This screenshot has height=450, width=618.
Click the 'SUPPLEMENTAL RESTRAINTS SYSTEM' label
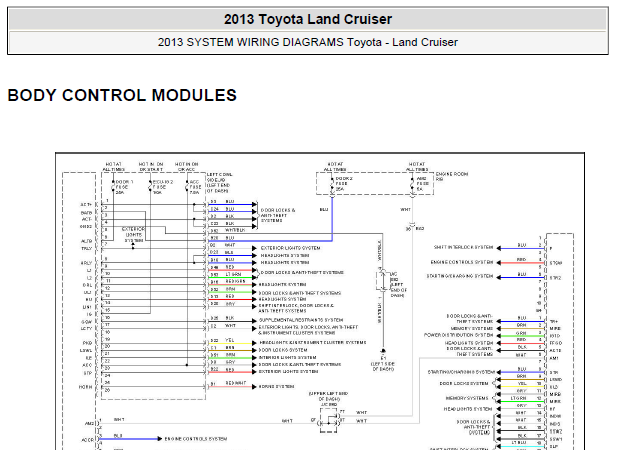[x=301, y=320]
